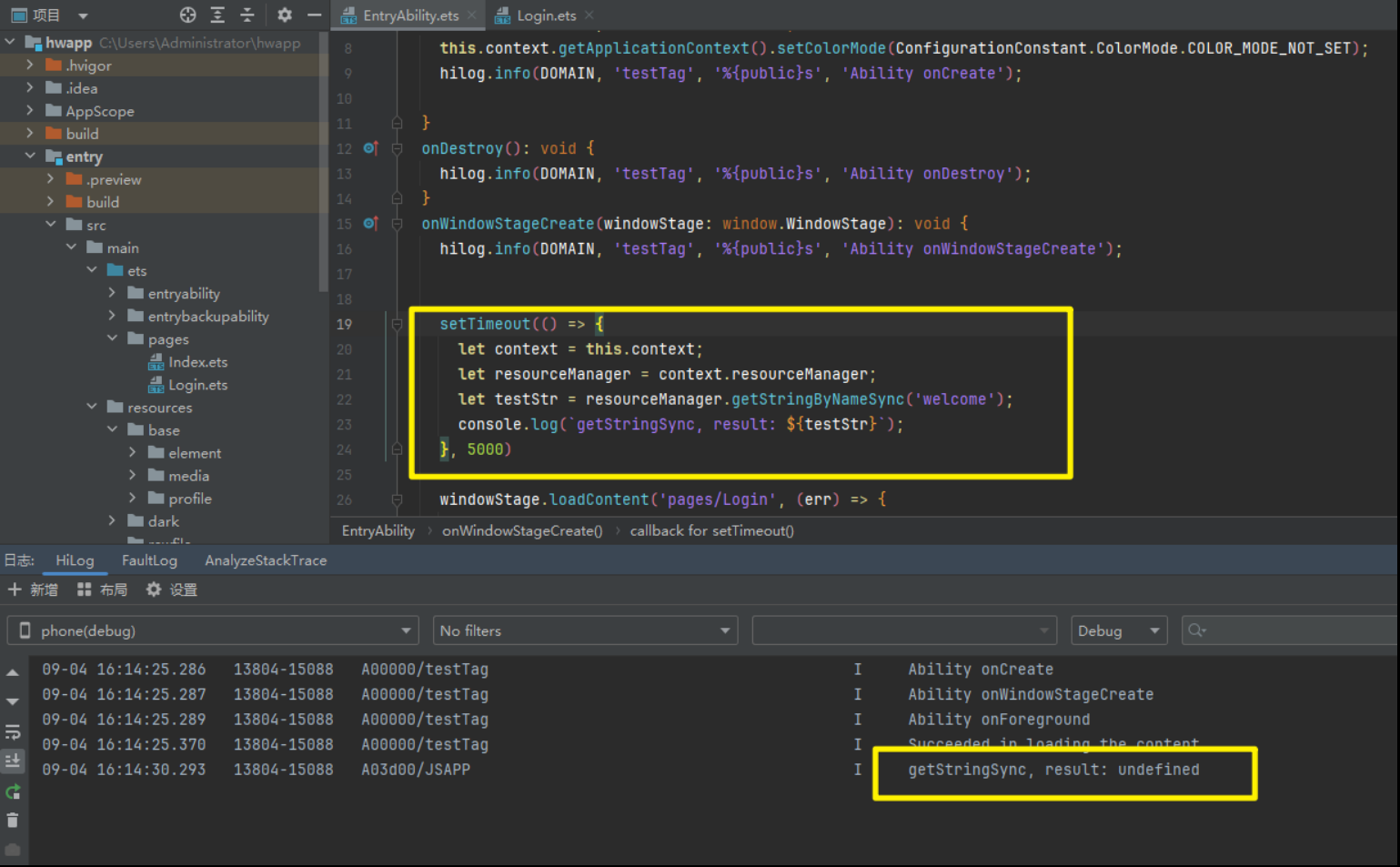This screenshot has width=1400, height=867.
Task: Expand the .hvigor folder
Action: 30,65
